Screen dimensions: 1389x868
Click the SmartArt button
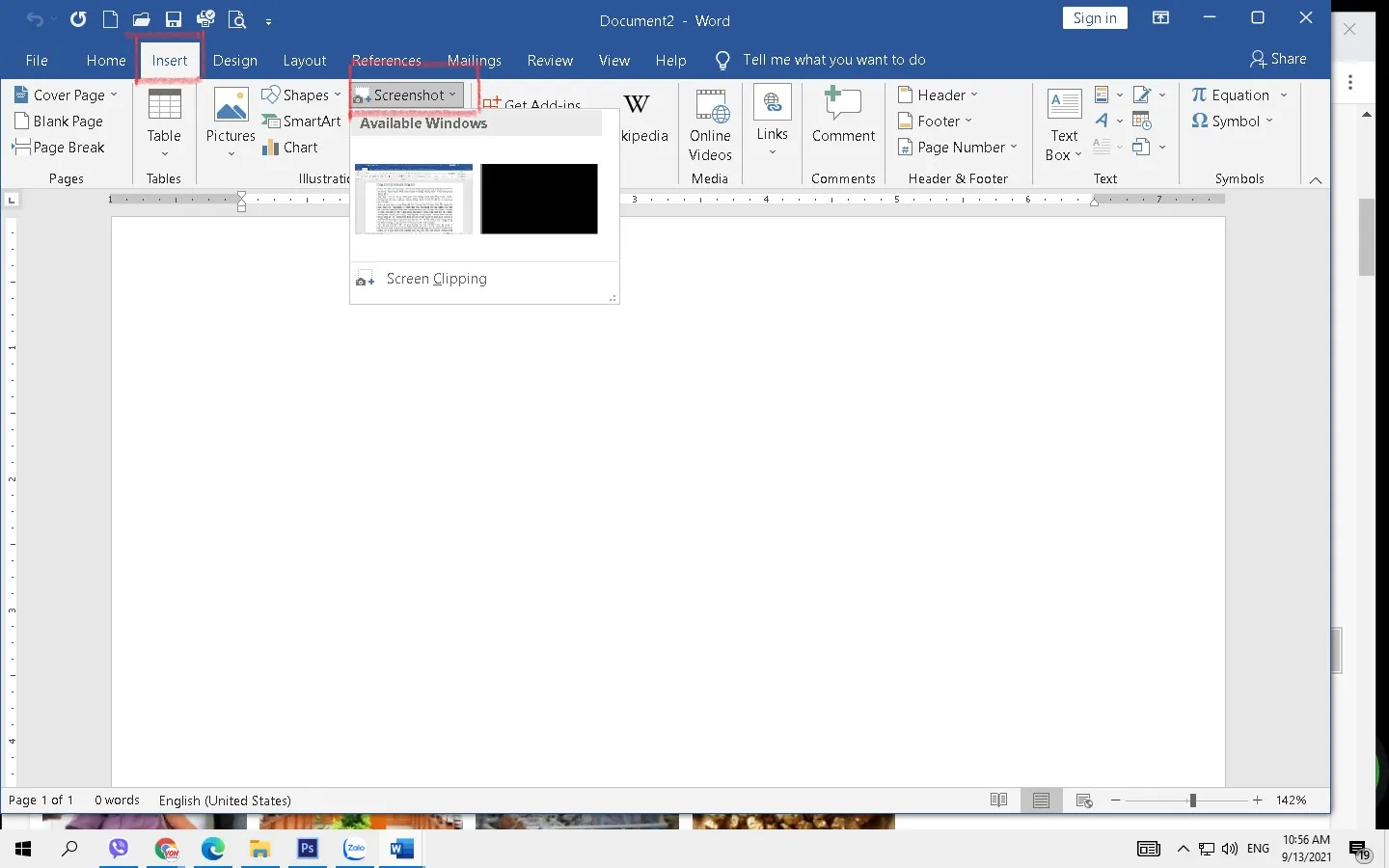[x=301, y=122]
